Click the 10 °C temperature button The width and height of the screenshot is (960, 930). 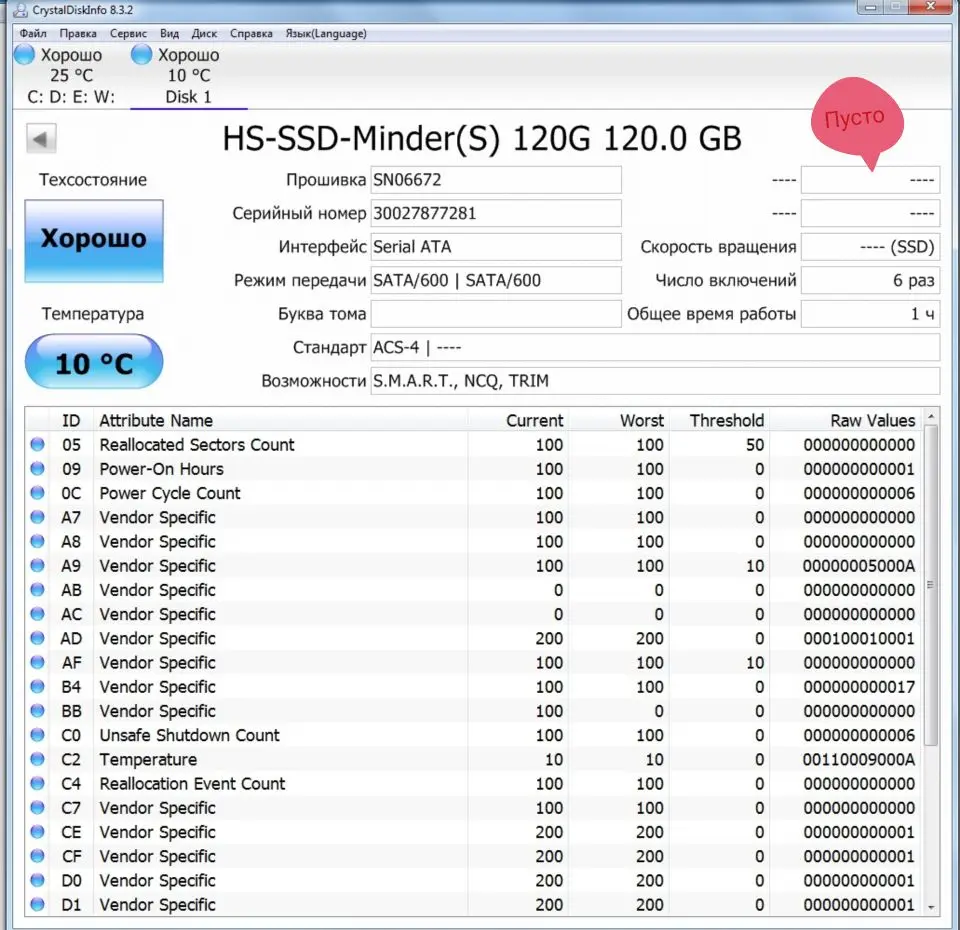[94, 362]
